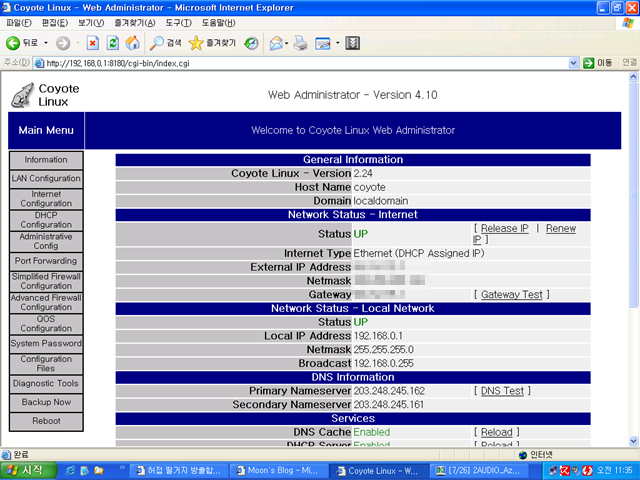The image size is (640, 480).
Task: Open the 파일(F) menu
Action: (19, 23)
